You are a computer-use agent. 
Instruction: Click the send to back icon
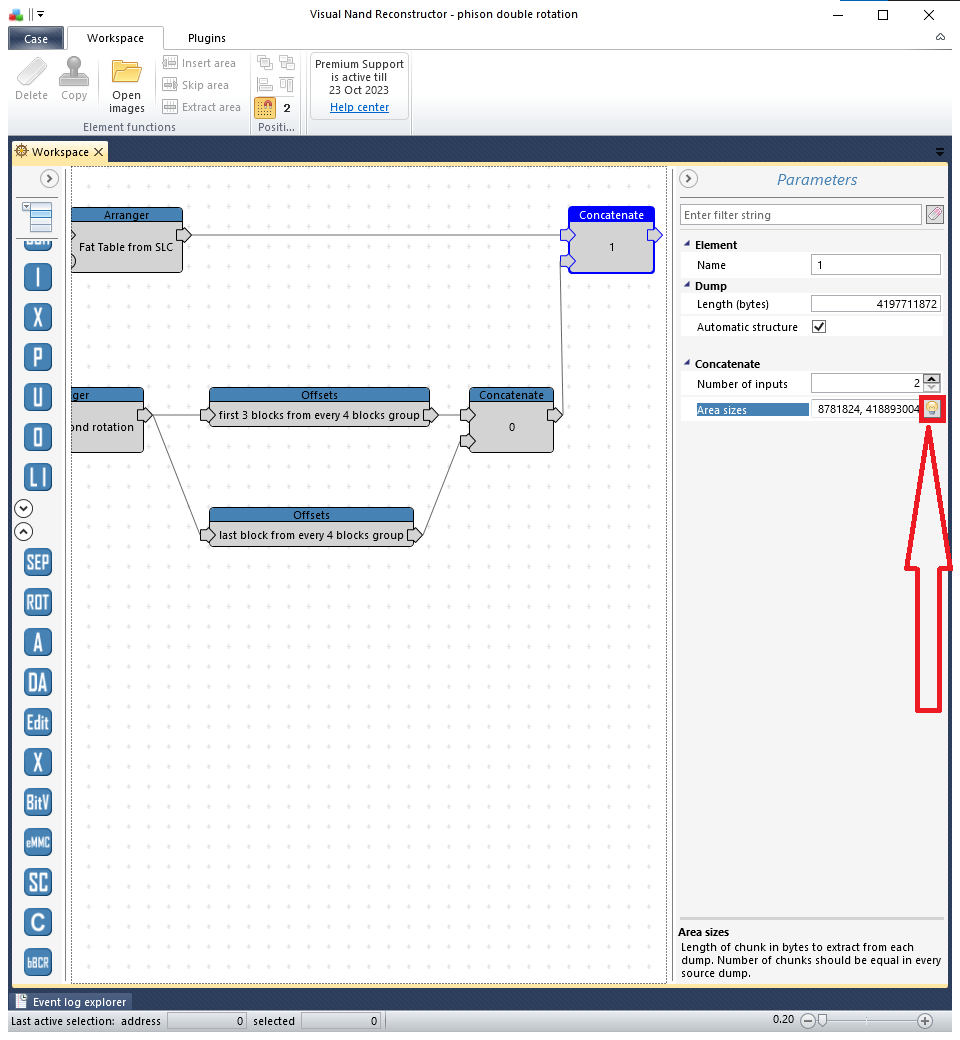[287, 63]
